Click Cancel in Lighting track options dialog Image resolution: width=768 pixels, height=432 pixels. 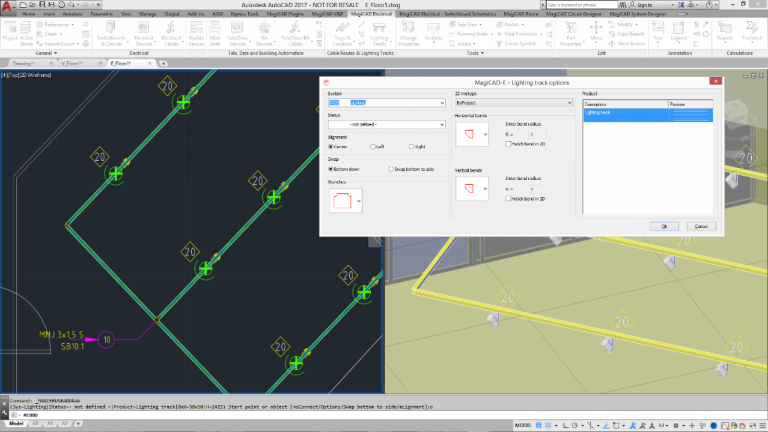pyautogui.click(x=701, y=226)
